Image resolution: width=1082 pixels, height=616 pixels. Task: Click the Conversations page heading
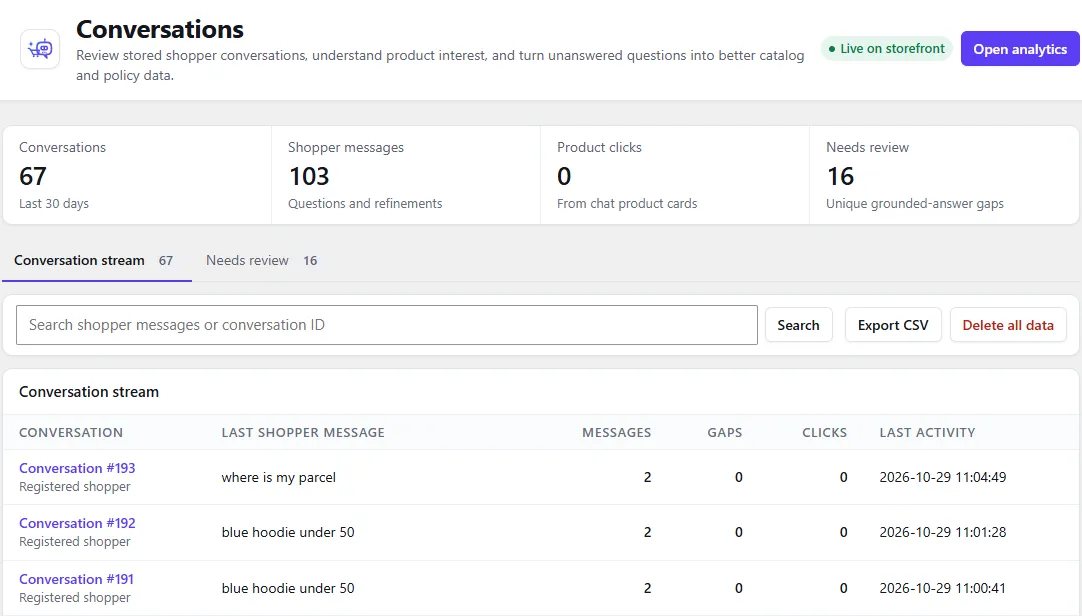(x=160, y=30)
